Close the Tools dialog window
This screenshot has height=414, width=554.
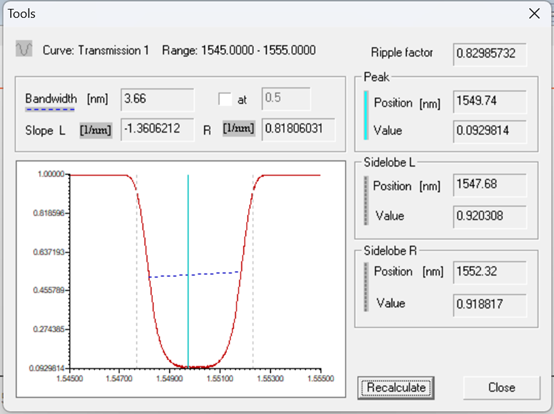pos(534,14)
